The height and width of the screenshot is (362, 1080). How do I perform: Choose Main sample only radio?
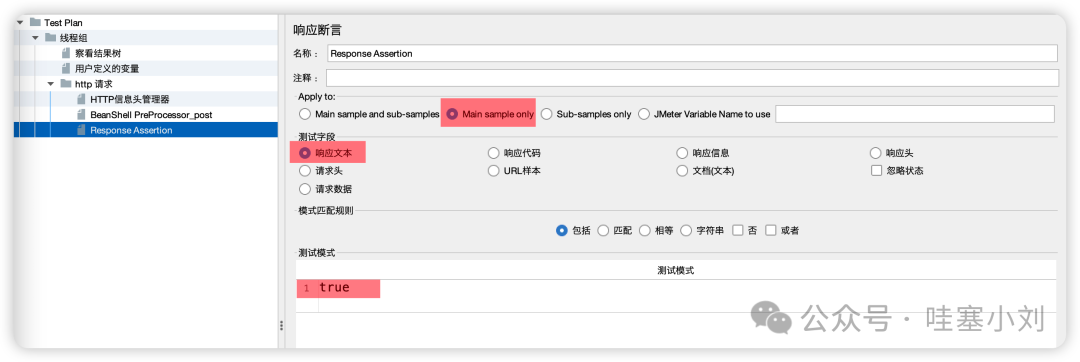pos(453,114)
